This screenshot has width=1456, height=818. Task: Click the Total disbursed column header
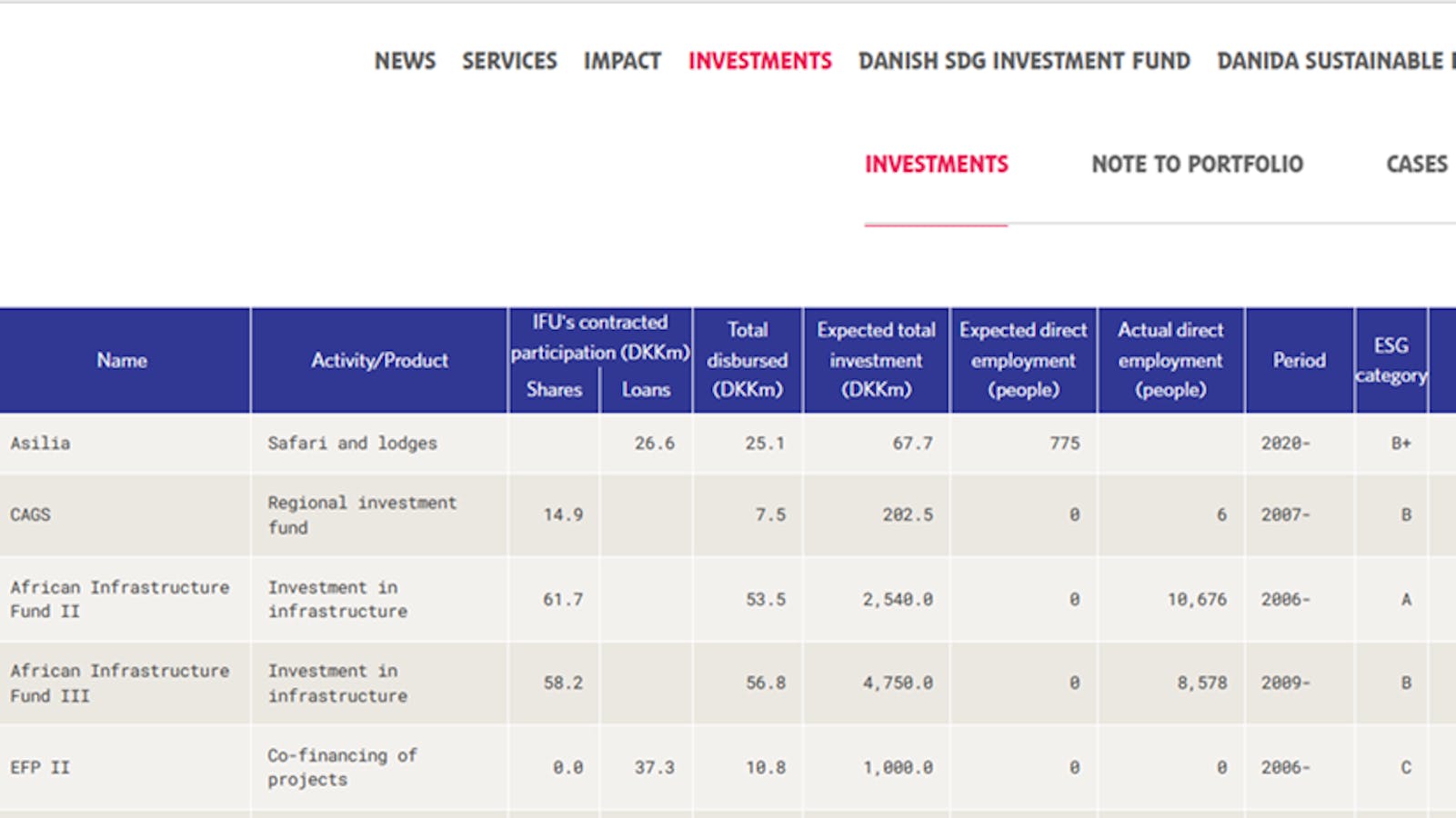point(748,361)
